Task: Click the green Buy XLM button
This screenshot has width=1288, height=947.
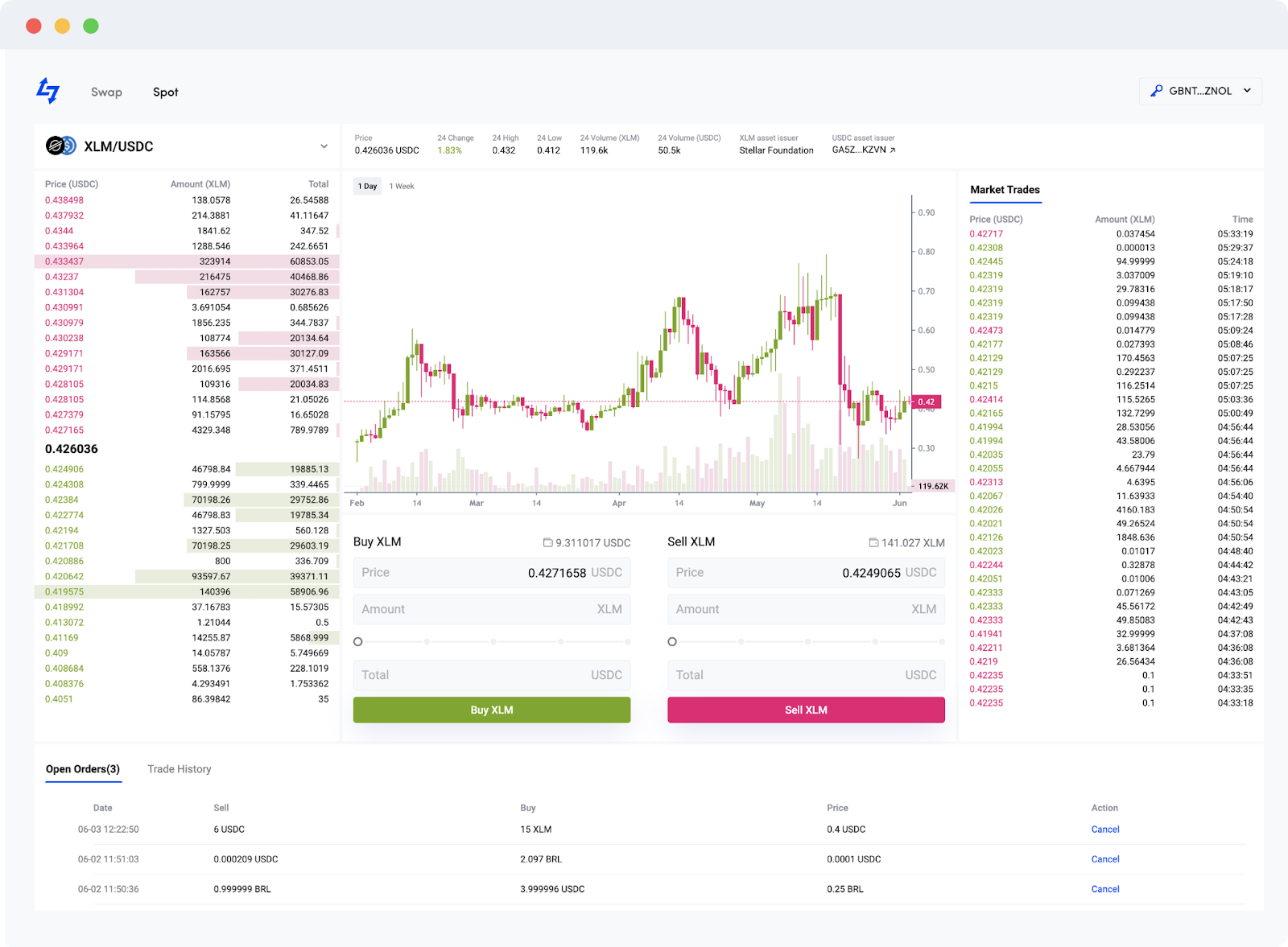Action: [492, 710]
